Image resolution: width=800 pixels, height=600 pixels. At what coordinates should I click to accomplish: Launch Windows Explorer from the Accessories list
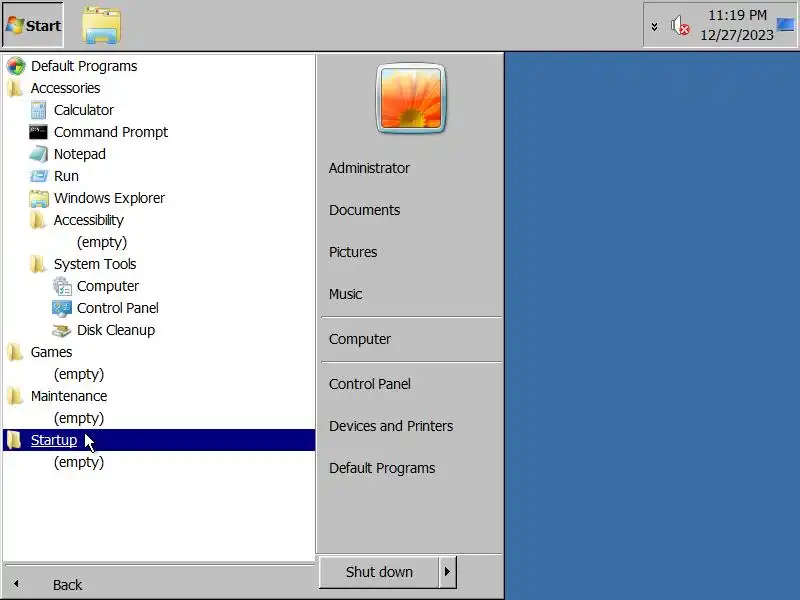[109, 198]
